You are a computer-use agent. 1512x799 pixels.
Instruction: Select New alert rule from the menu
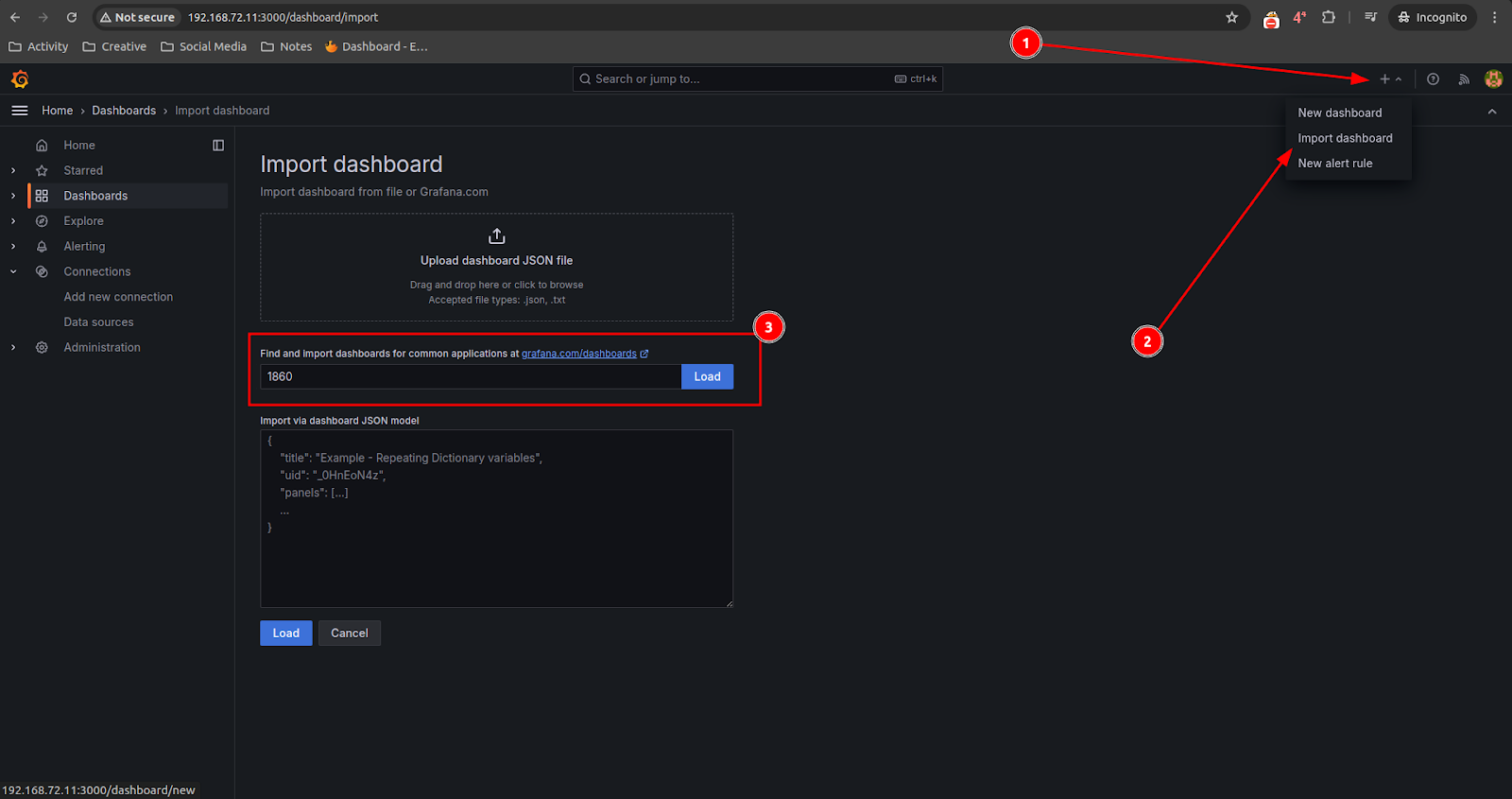tap(1349, 164)
